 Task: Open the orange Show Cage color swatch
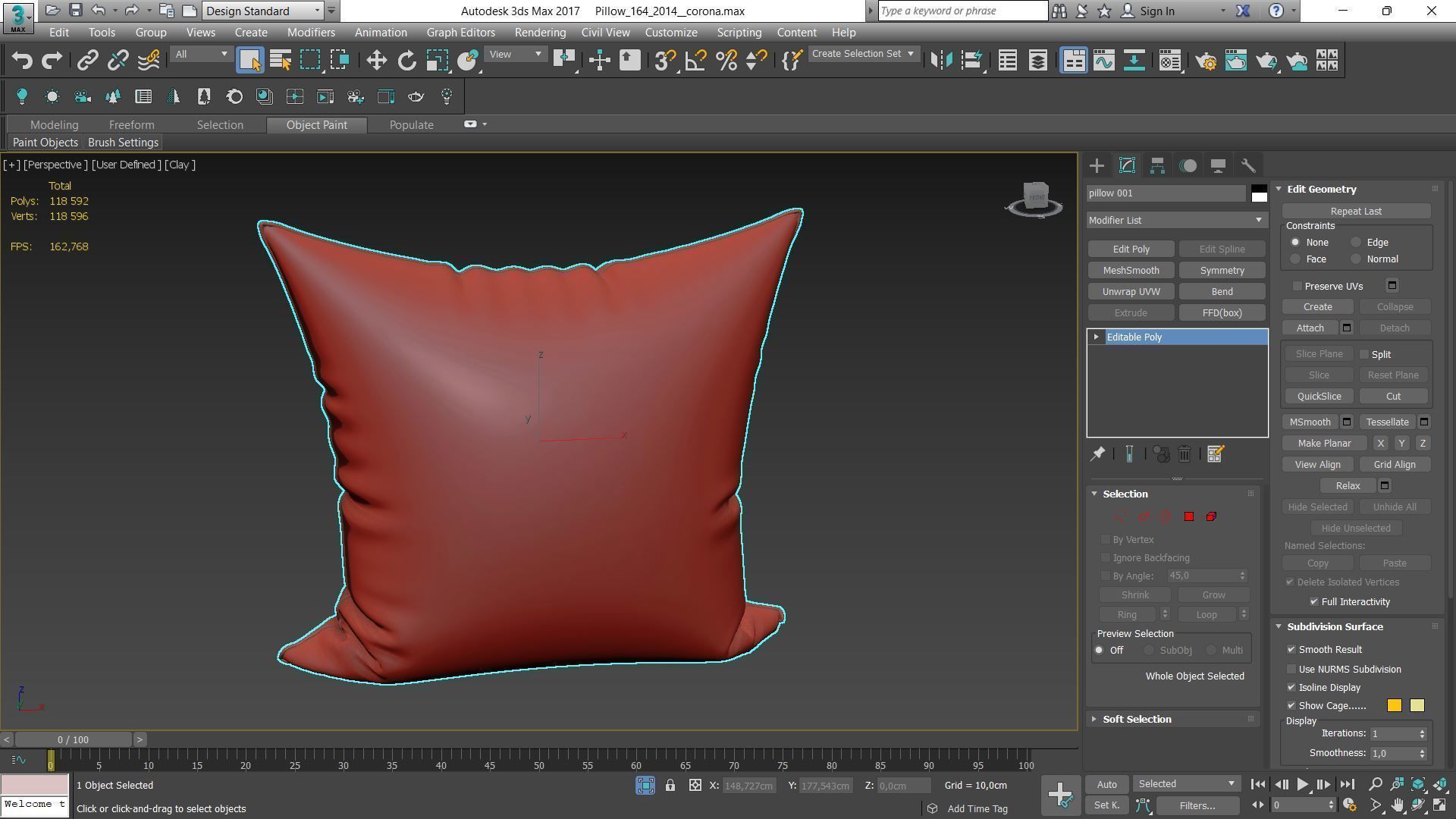click(1394, 706)
